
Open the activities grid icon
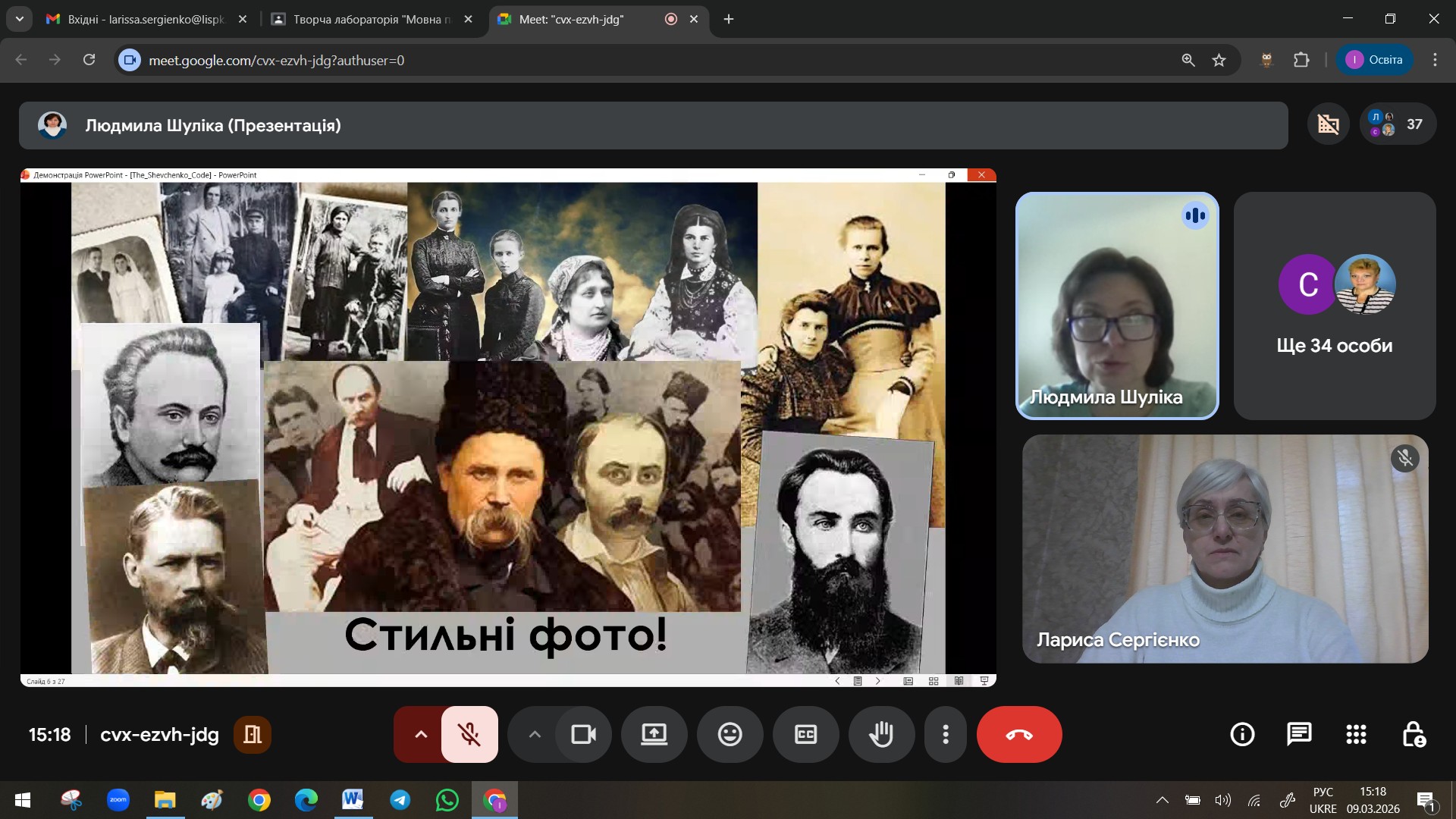1356,734
